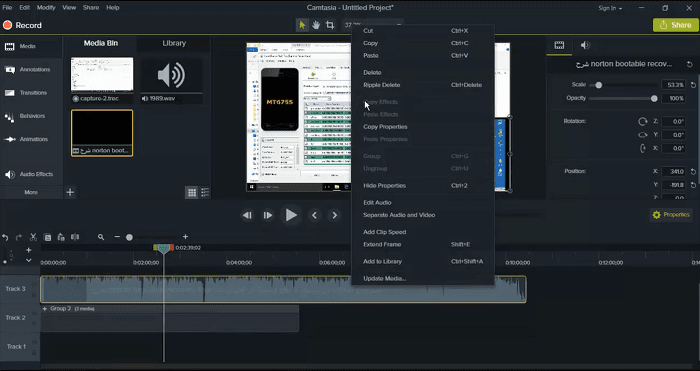Zoom in timeline with plus button

pos(185,237)
